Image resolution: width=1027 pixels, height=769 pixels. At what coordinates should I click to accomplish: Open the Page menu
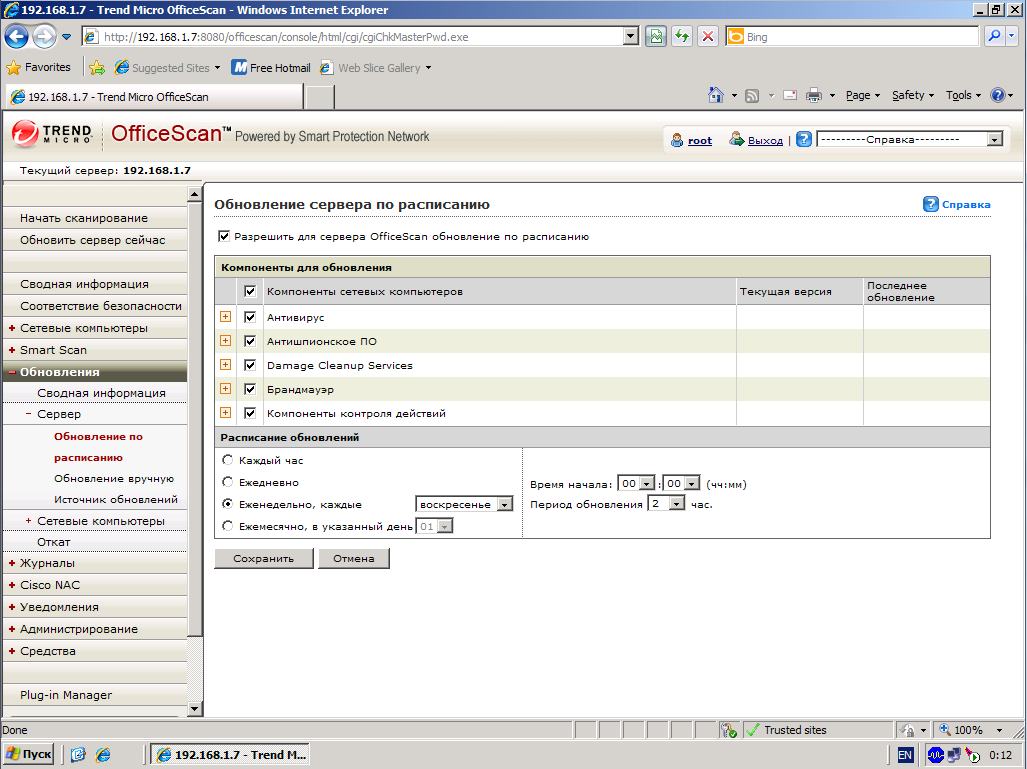[863, 96]
